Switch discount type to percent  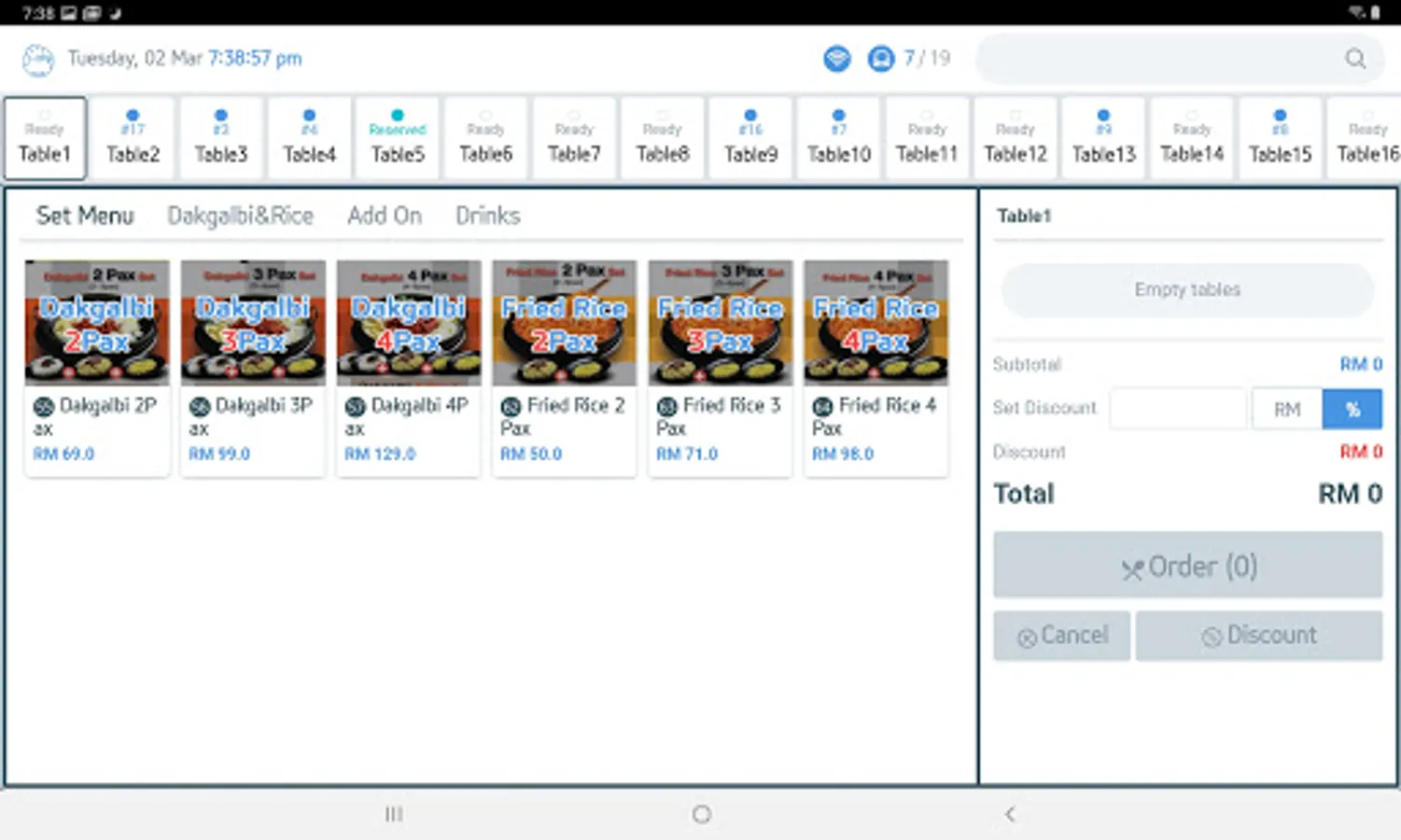[x=1352, y=409]
